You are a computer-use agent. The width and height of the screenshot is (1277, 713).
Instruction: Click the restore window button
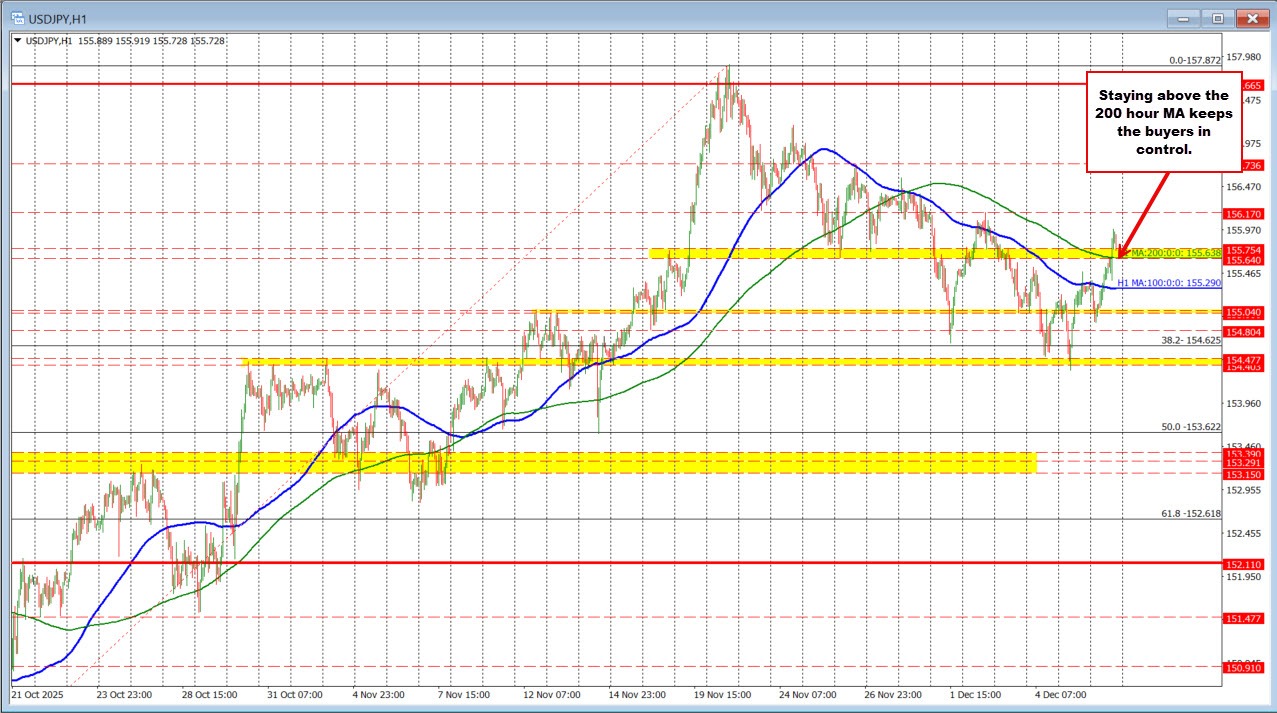click(x=1218, y=18)
